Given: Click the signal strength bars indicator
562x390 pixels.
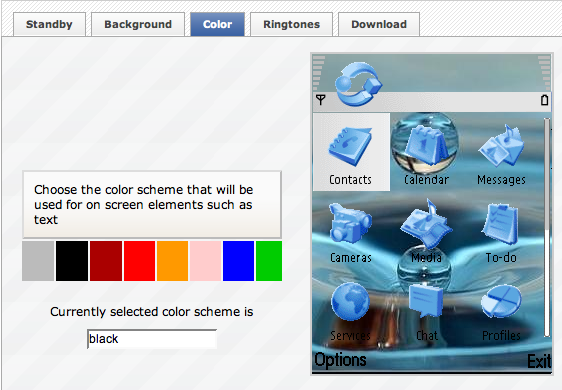Looking at the screenshot, I should (x=319, y=73).
